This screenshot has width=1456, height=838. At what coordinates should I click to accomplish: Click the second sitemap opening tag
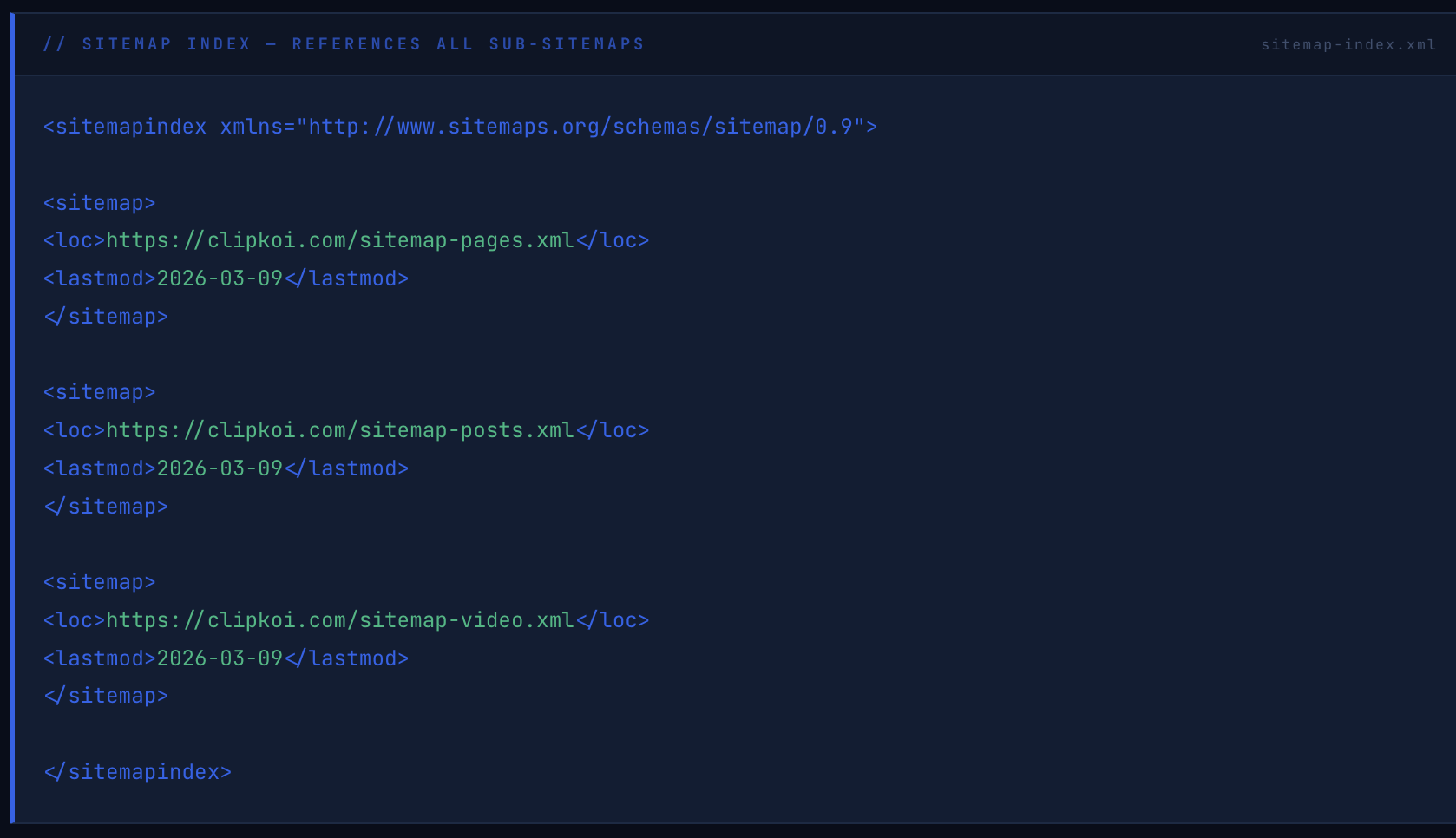pos(99,391)
